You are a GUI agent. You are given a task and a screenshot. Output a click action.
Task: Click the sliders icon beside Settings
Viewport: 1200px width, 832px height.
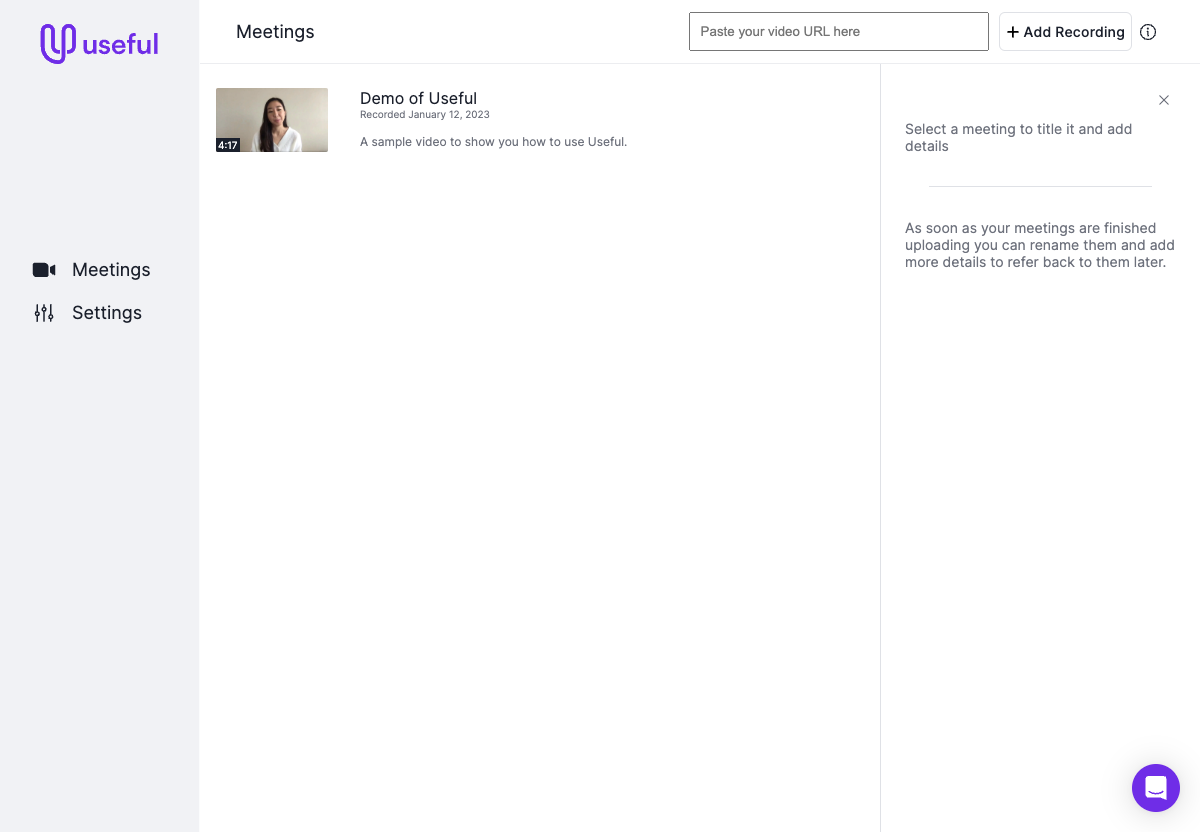[x=44, y=313]
